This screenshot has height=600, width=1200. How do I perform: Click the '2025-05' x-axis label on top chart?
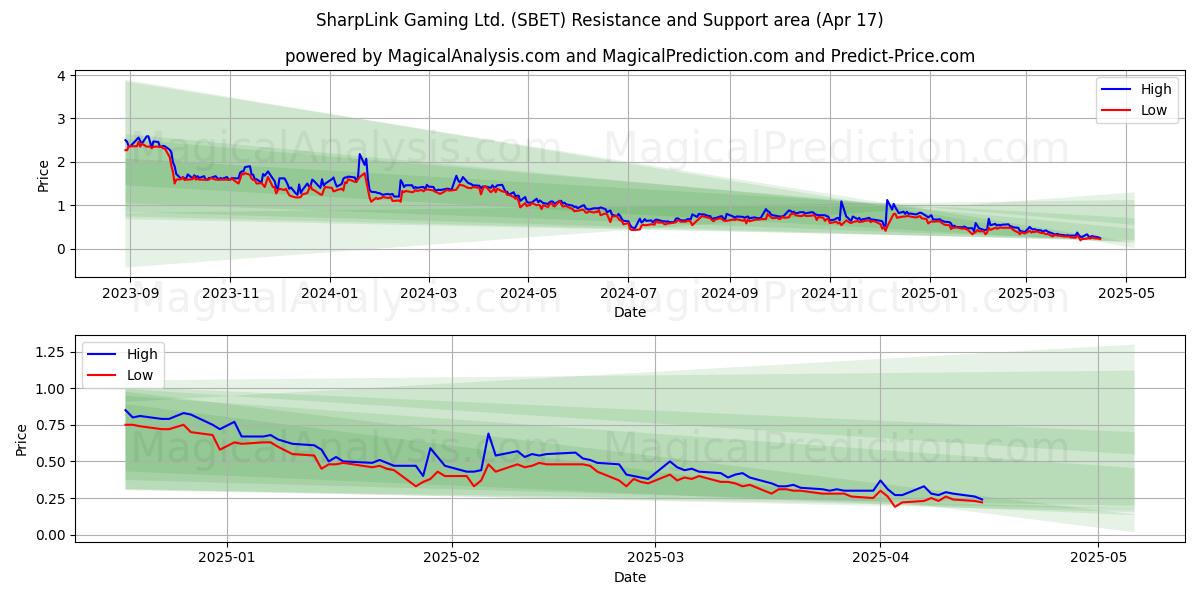1126,294
